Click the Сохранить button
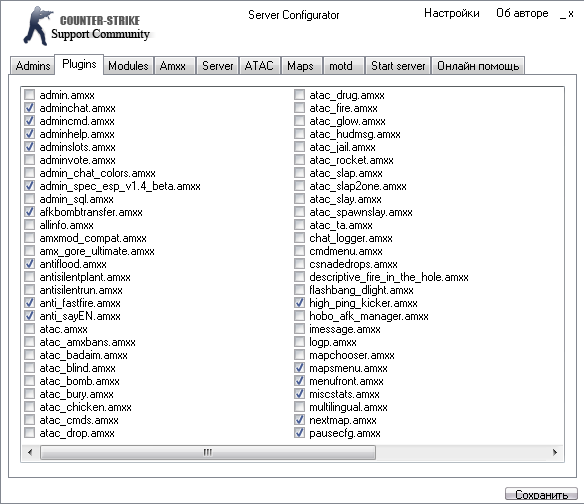The width and height of the screenshot is (584, 504). click(x=541, y=494)
